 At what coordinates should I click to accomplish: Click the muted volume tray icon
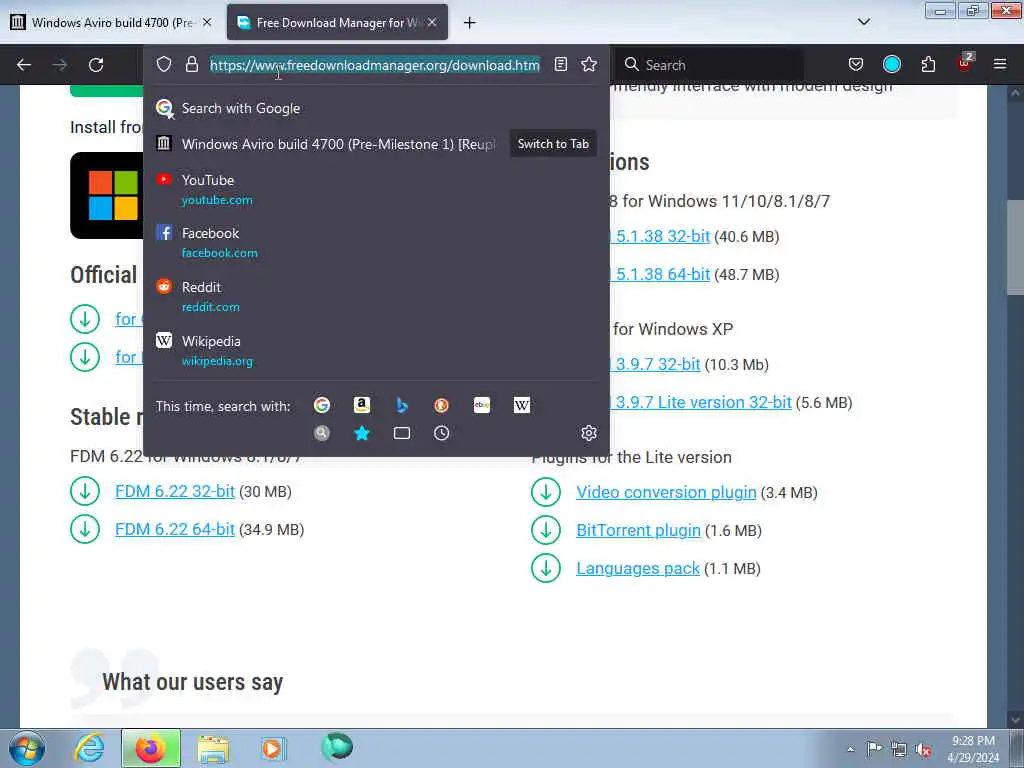pyautogui.click(x=923, y=749)
